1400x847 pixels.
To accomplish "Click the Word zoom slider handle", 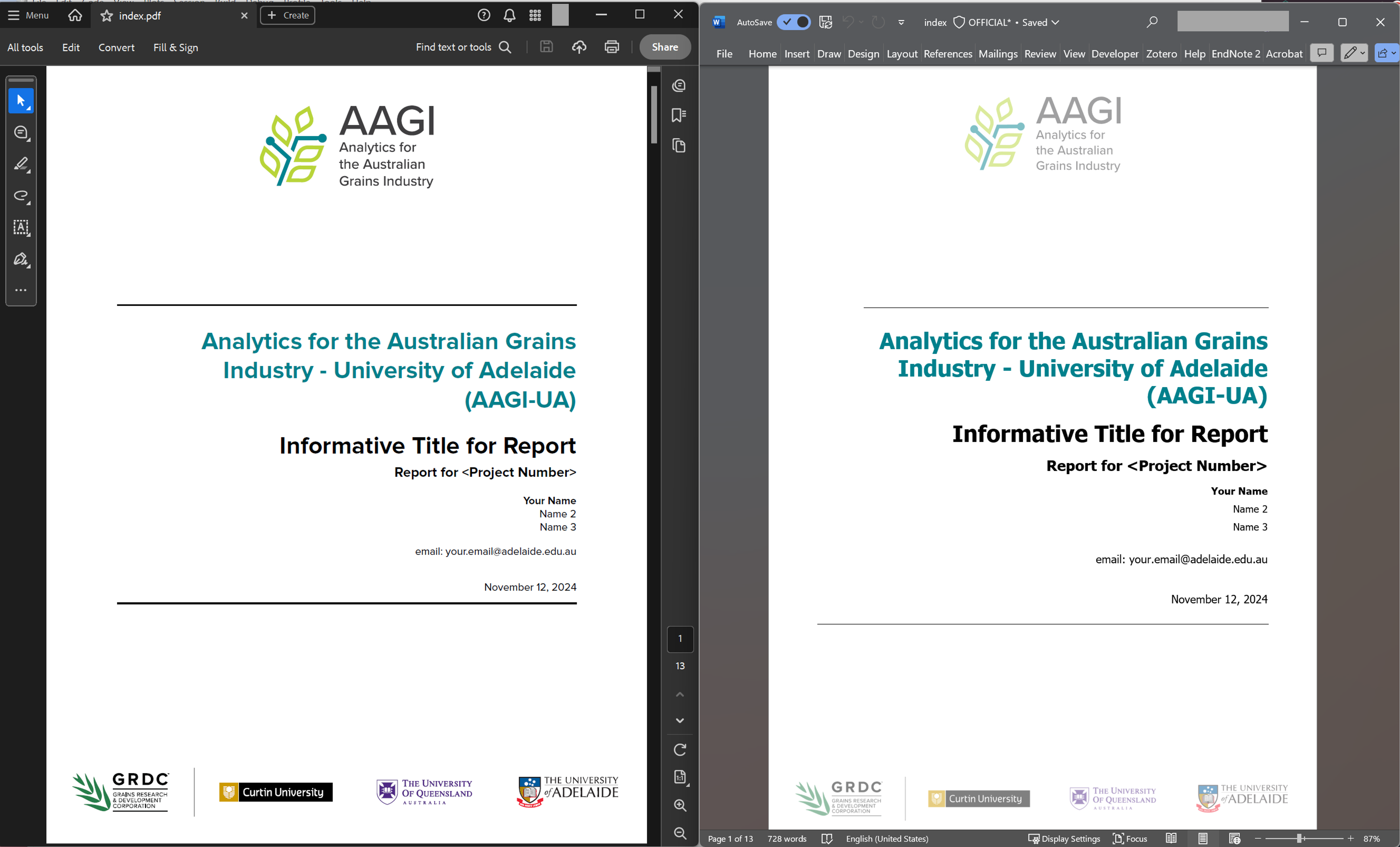I will click(x=1299, y=839).
